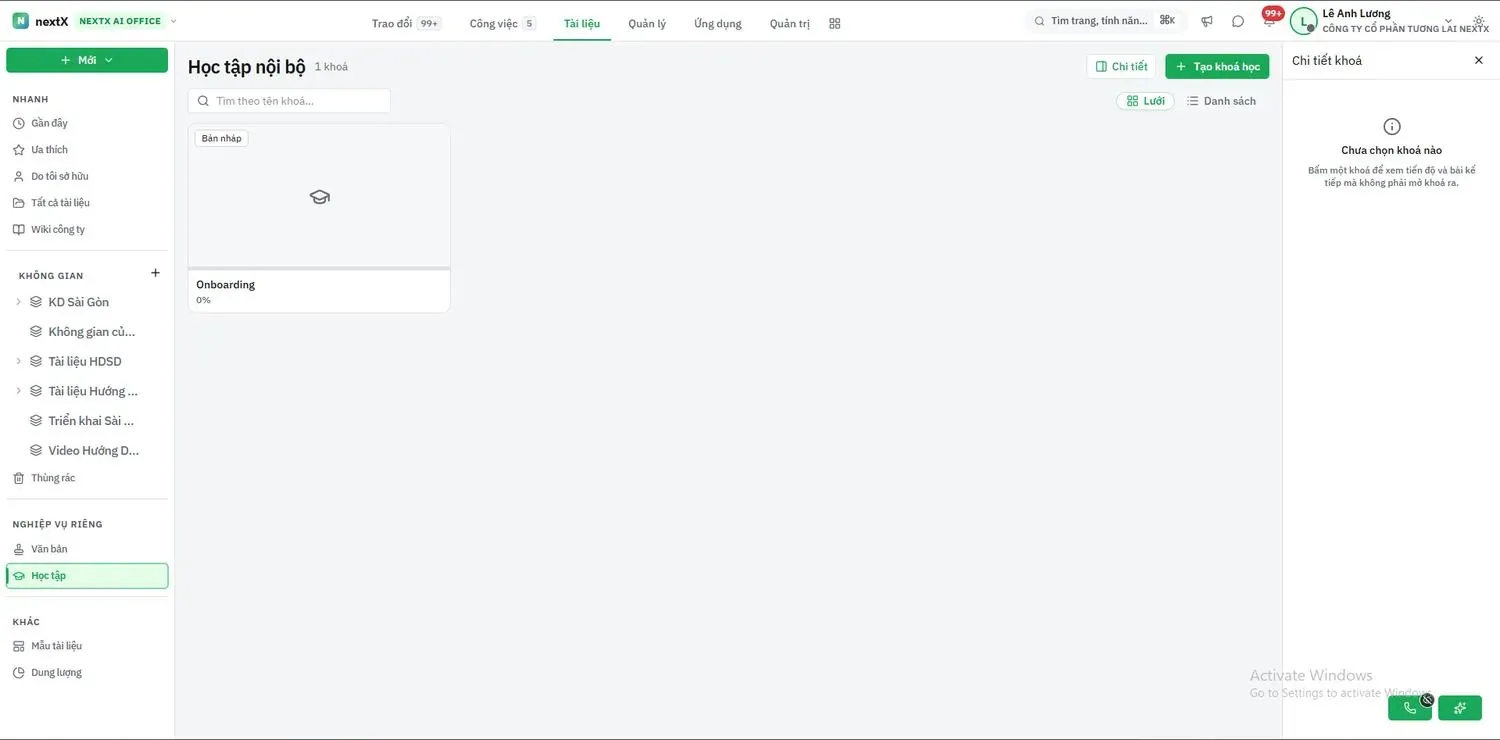Click the global Tìm trang, tính năng search box
Viewport: 1500px width, 740px height.
coord(1107,21)
